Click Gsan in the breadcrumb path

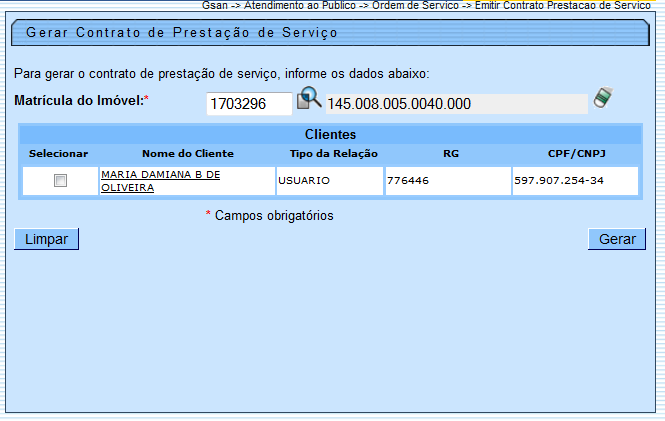point(215,5)
